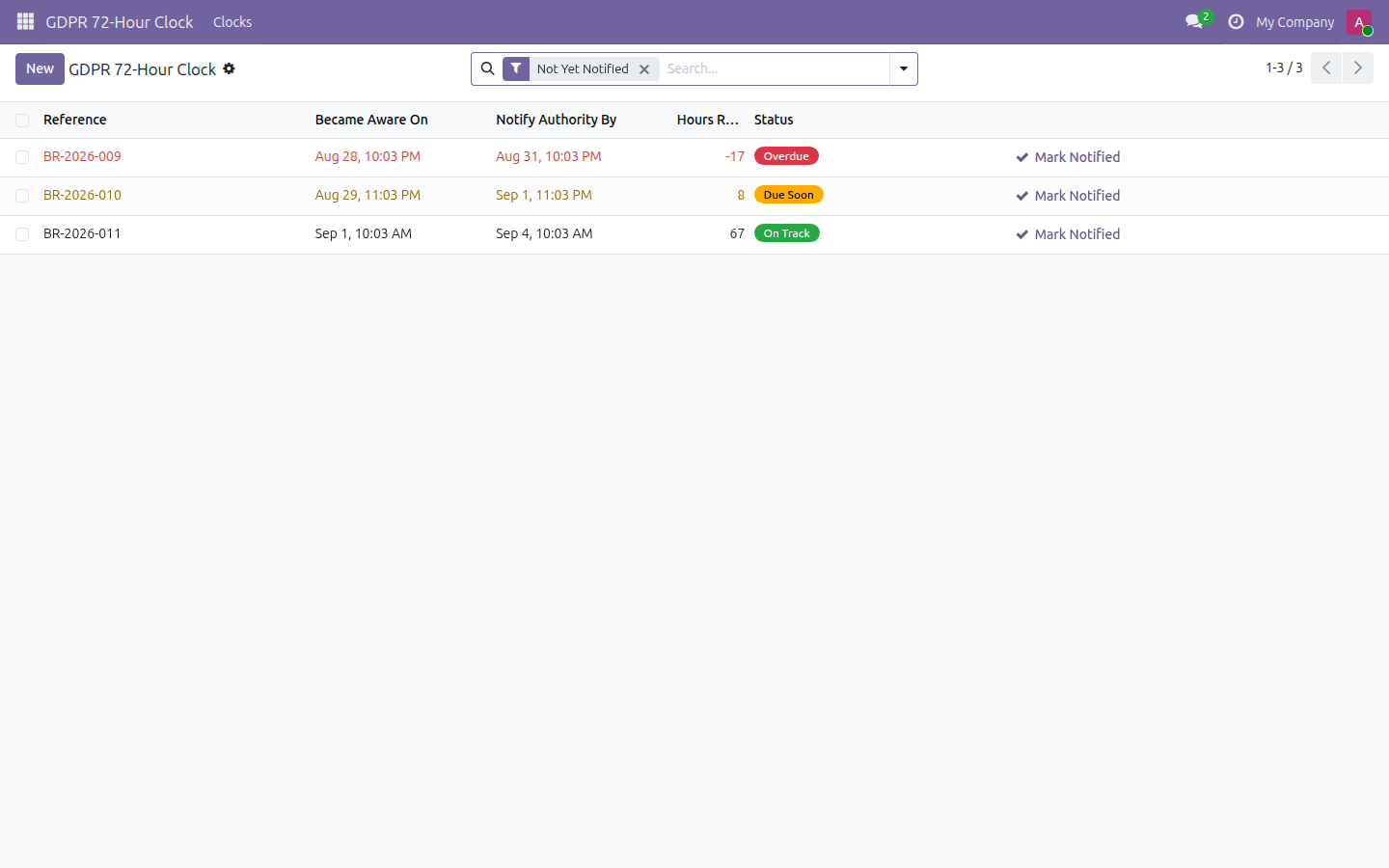The image size is (1389, 868).
Task: Sort by Status column header
Action: tap(774, 120)
